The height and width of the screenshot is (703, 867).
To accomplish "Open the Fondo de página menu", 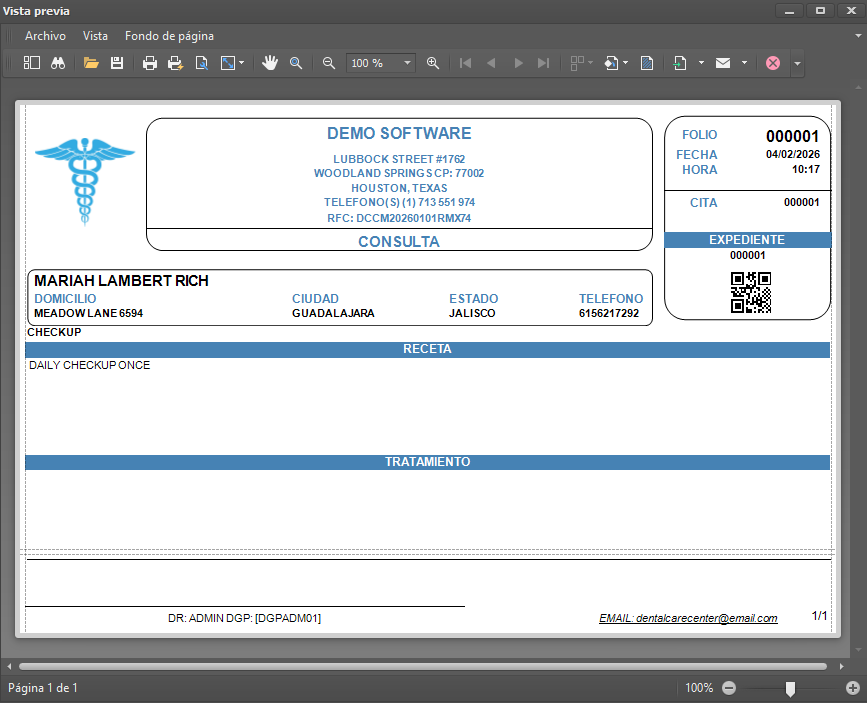I will click(x=169, y=36).
